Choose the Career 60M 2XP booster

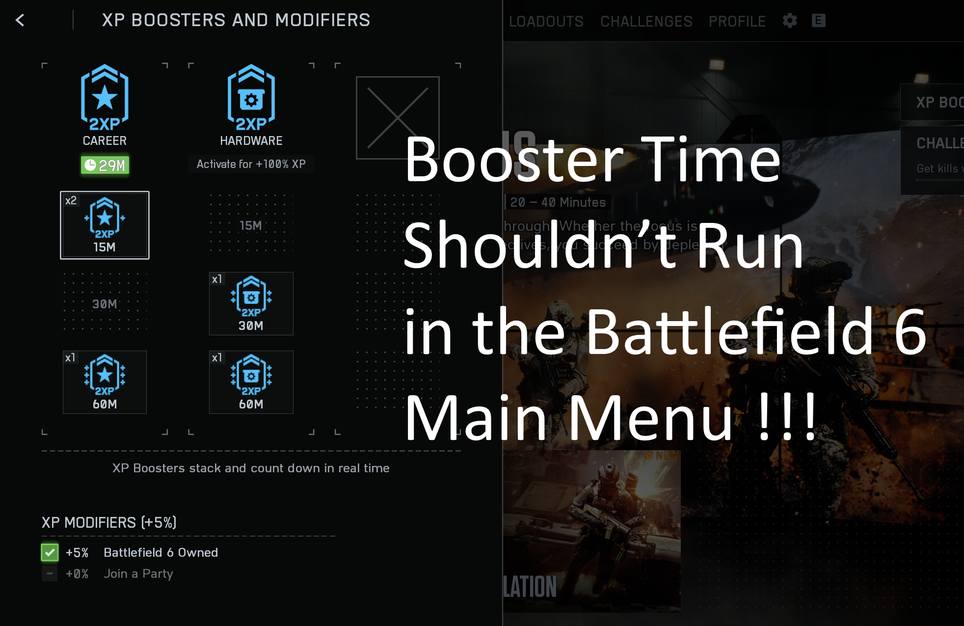tap(105, 382)
